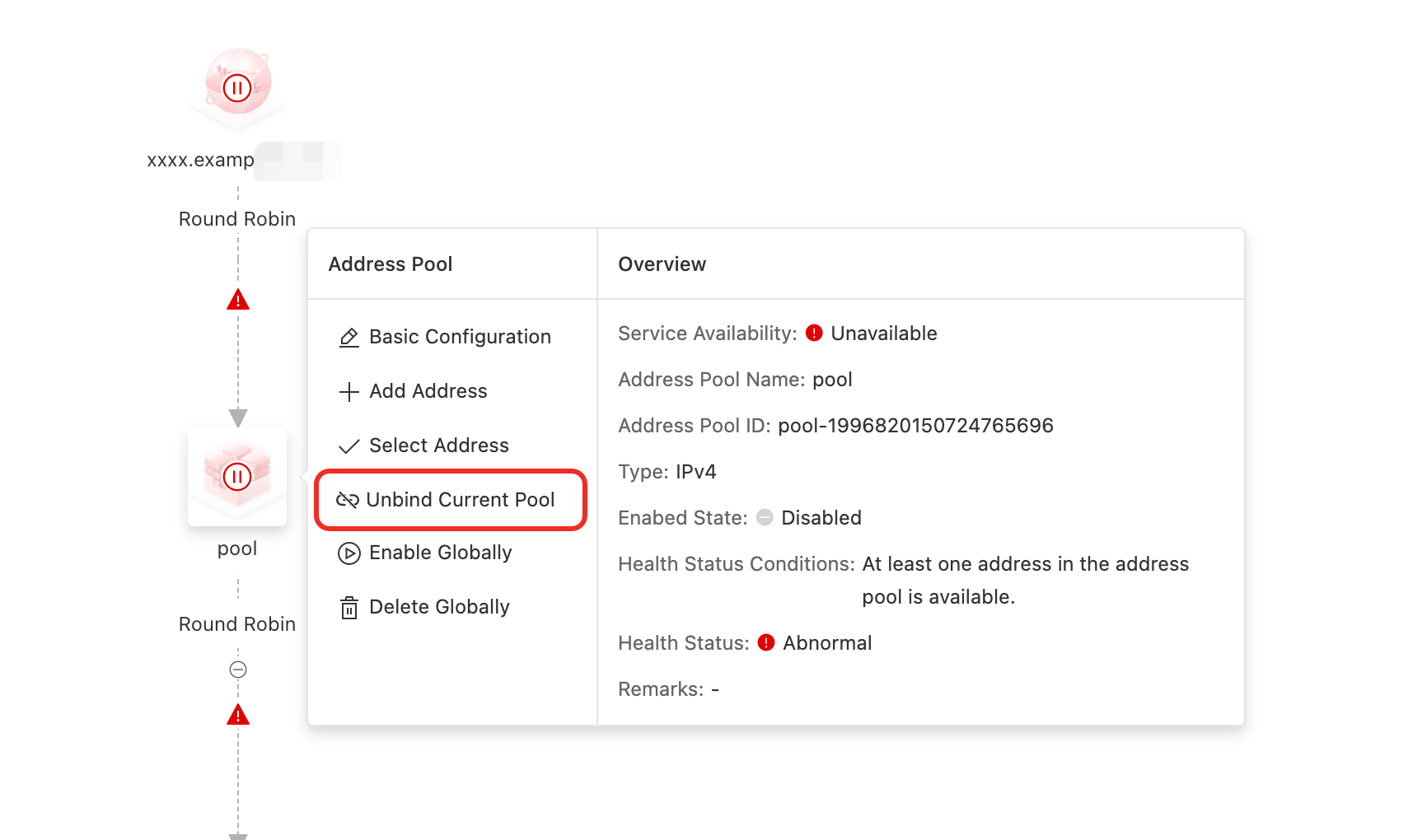Click the arrowhead pointing to the pool node
Screen dimensions: 1422x840
pos(238,418)
